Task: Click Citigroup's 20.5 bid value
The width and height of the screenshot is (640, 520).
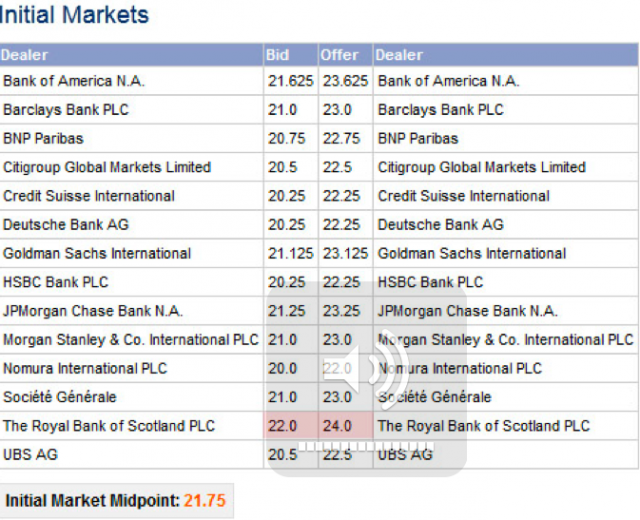Action: [283, 168]
